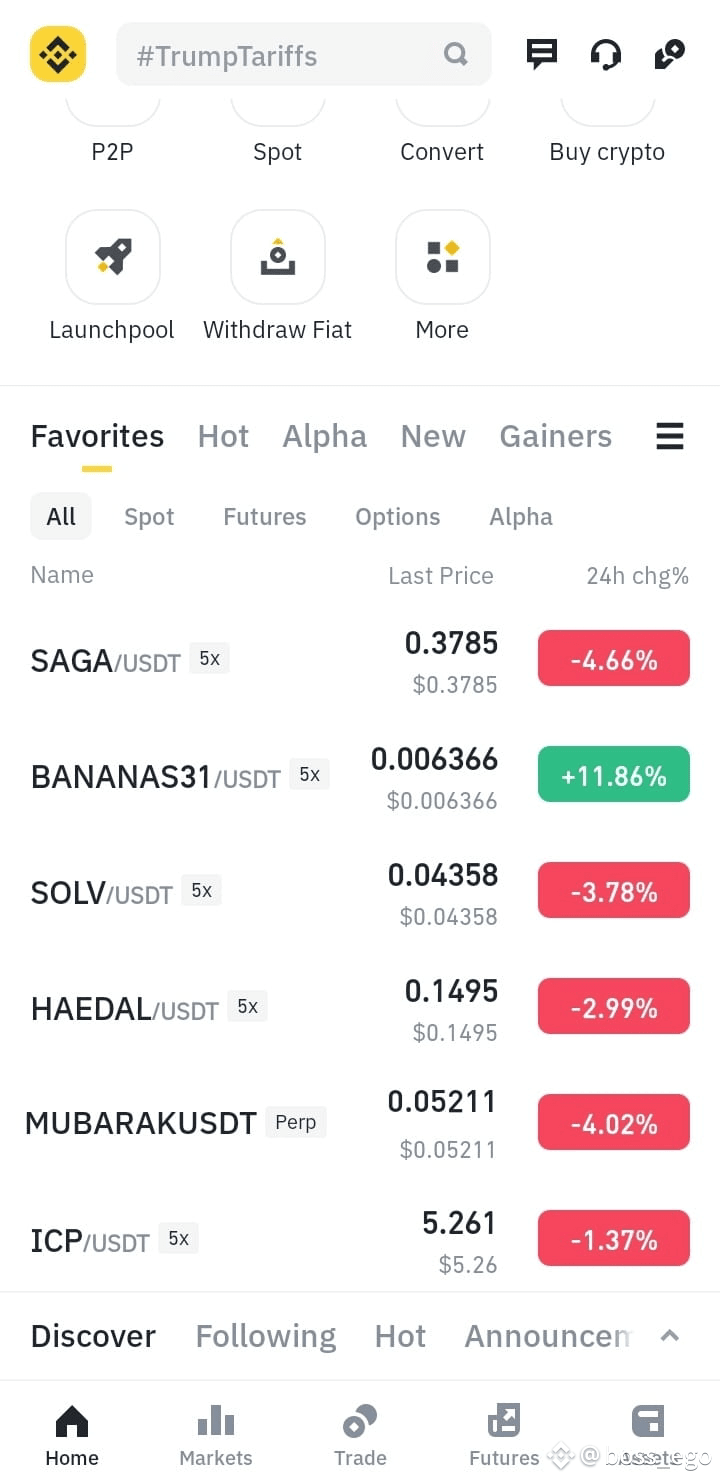Open the chat messages icon
The height and width of the screenshot is (1481, 720).
point(542,54)
